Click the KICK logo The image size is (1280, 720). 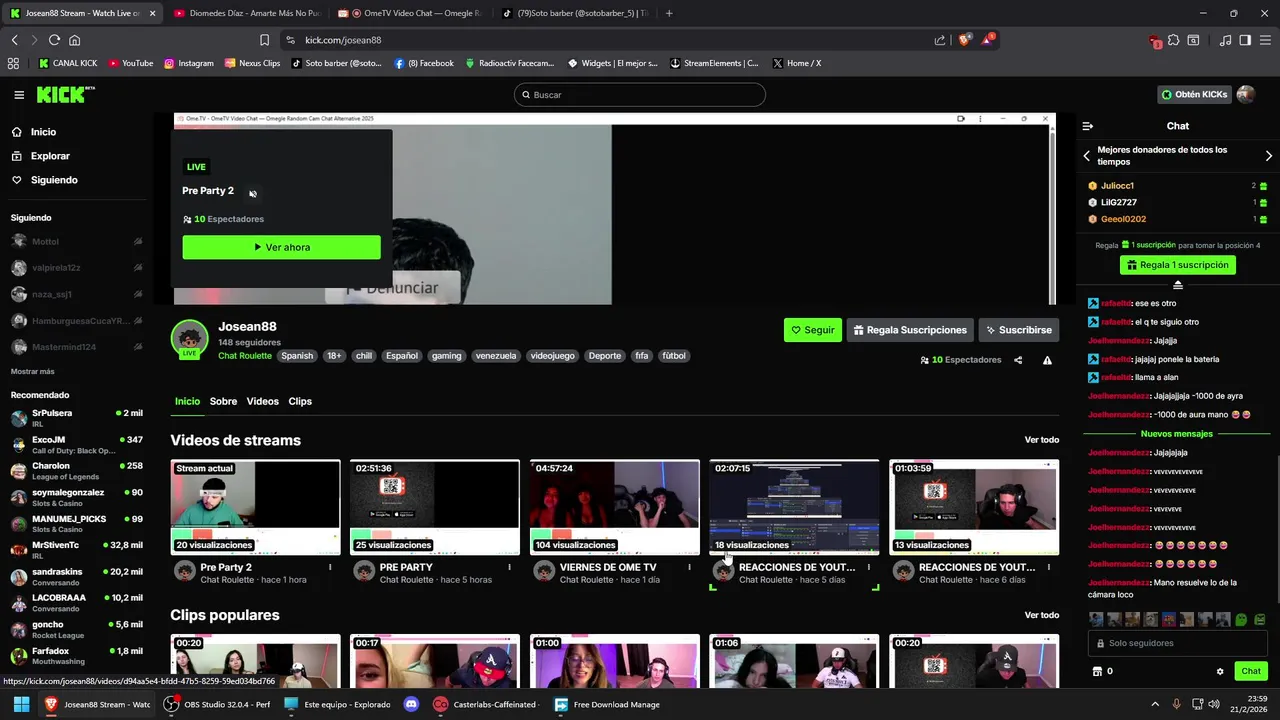coord(66,94)
